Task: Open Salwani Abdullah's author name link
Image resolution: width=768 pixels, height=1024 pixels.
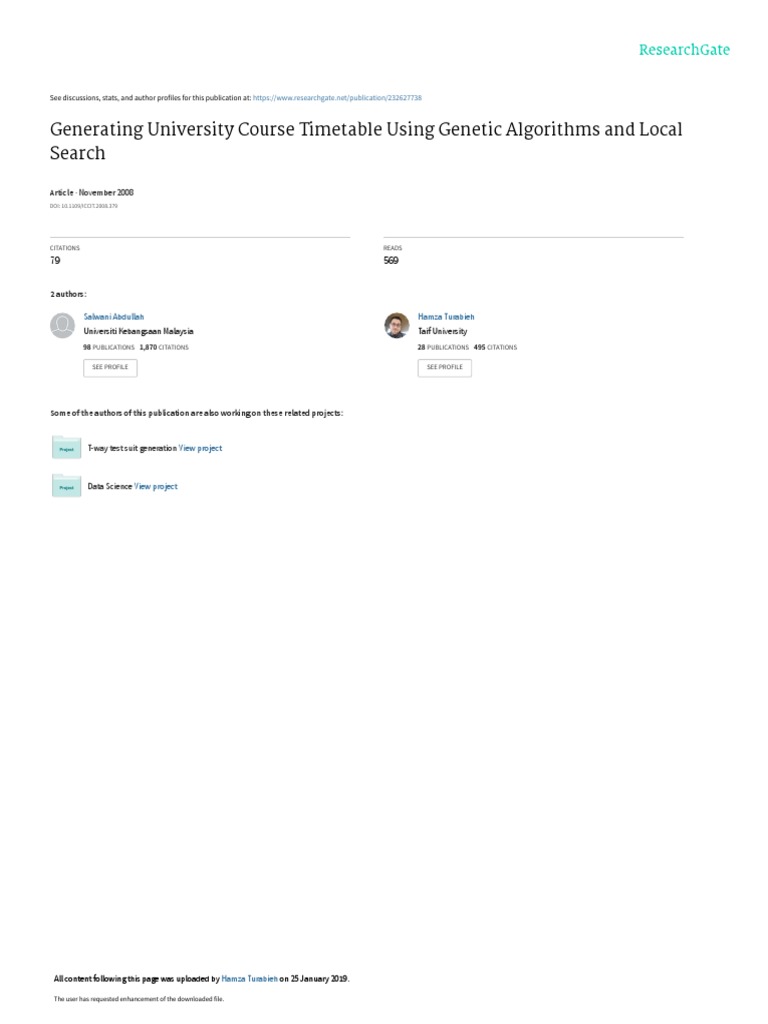Action: tap(114, 316)
